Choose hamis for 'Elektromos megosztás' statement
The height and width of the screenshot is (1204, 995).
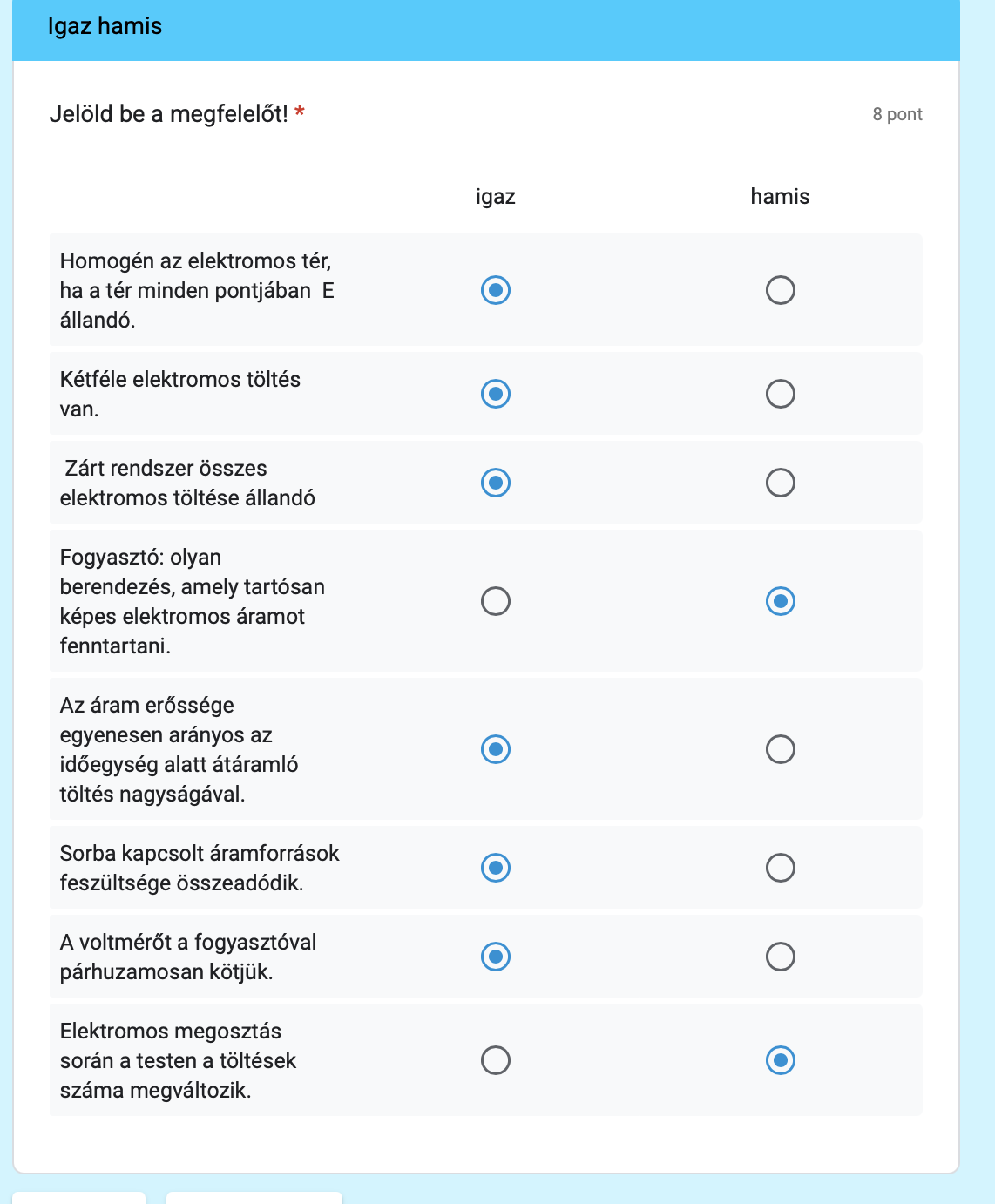tap(780, 1060)
